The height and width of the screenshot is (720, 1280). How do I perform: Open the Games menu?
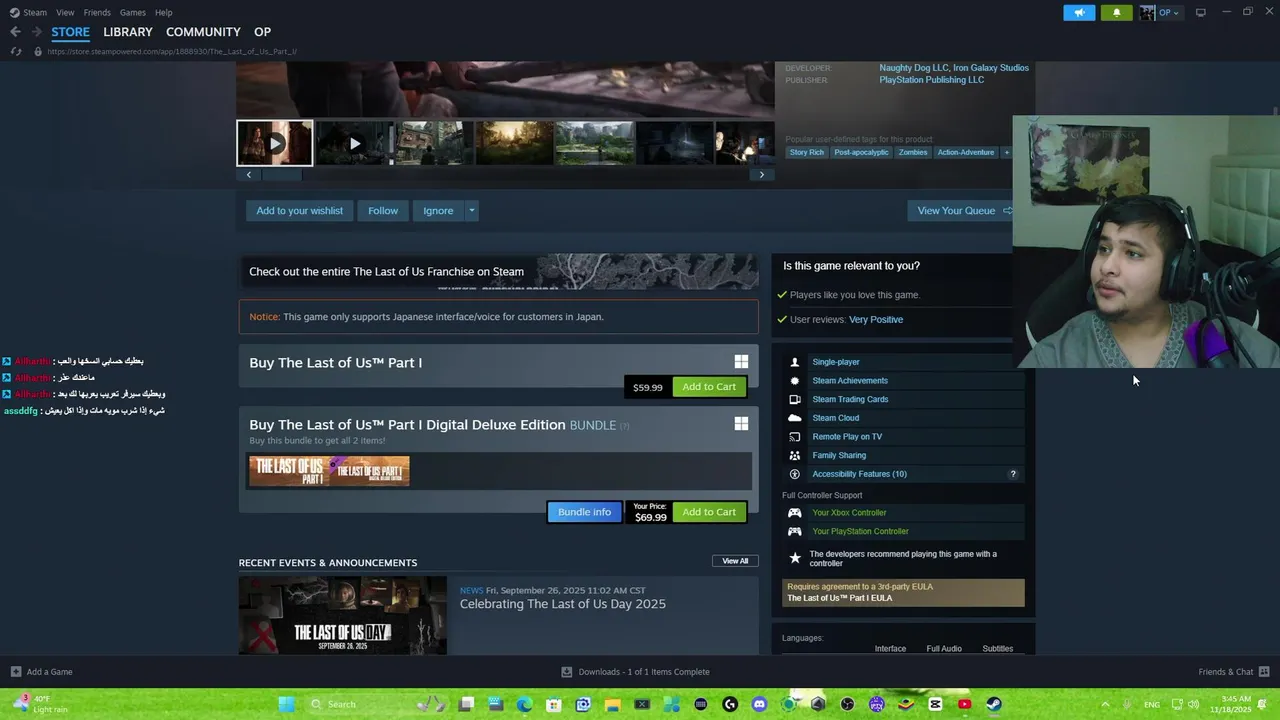coord(132,12)
